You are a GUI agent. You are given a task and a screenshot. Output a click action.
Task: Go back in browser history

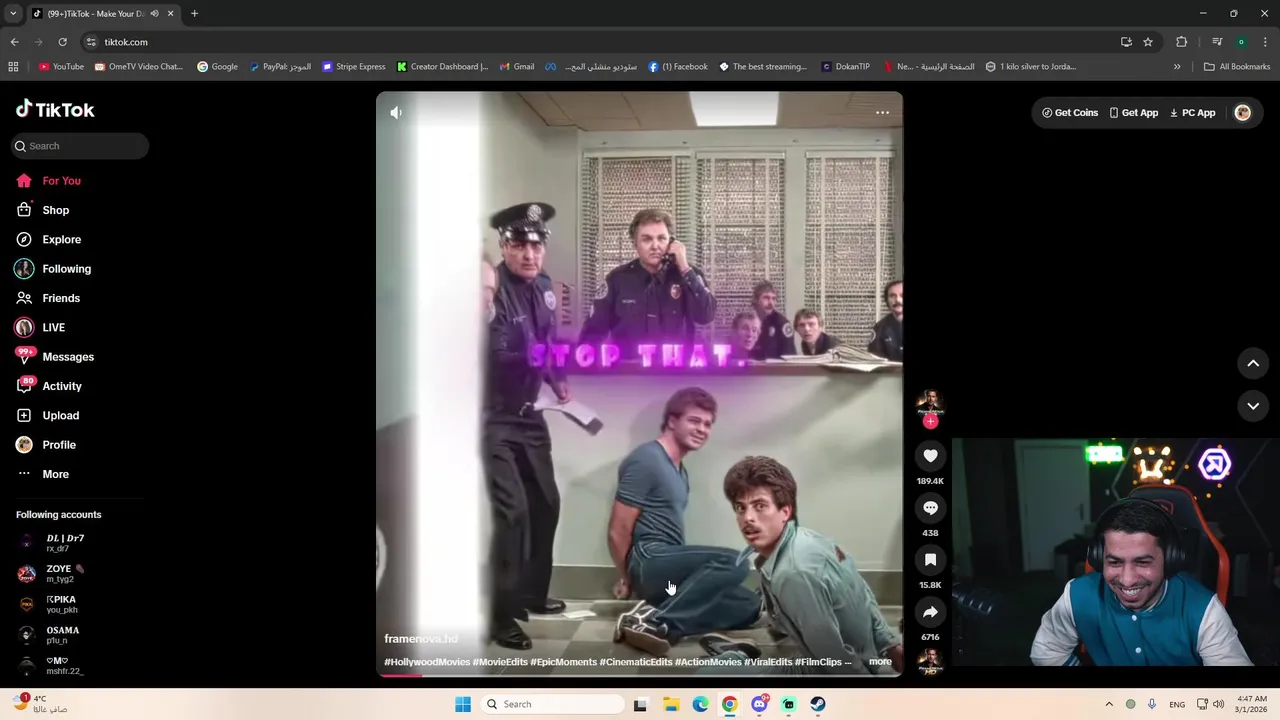pos(14,42)
